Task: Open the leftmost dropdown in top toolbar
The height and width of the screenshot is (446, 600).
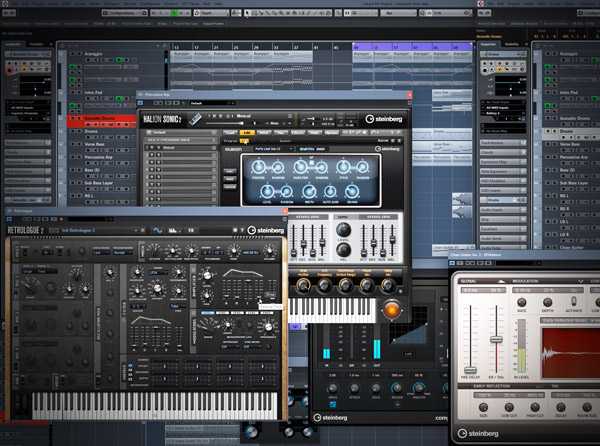Action: [125, 13]
